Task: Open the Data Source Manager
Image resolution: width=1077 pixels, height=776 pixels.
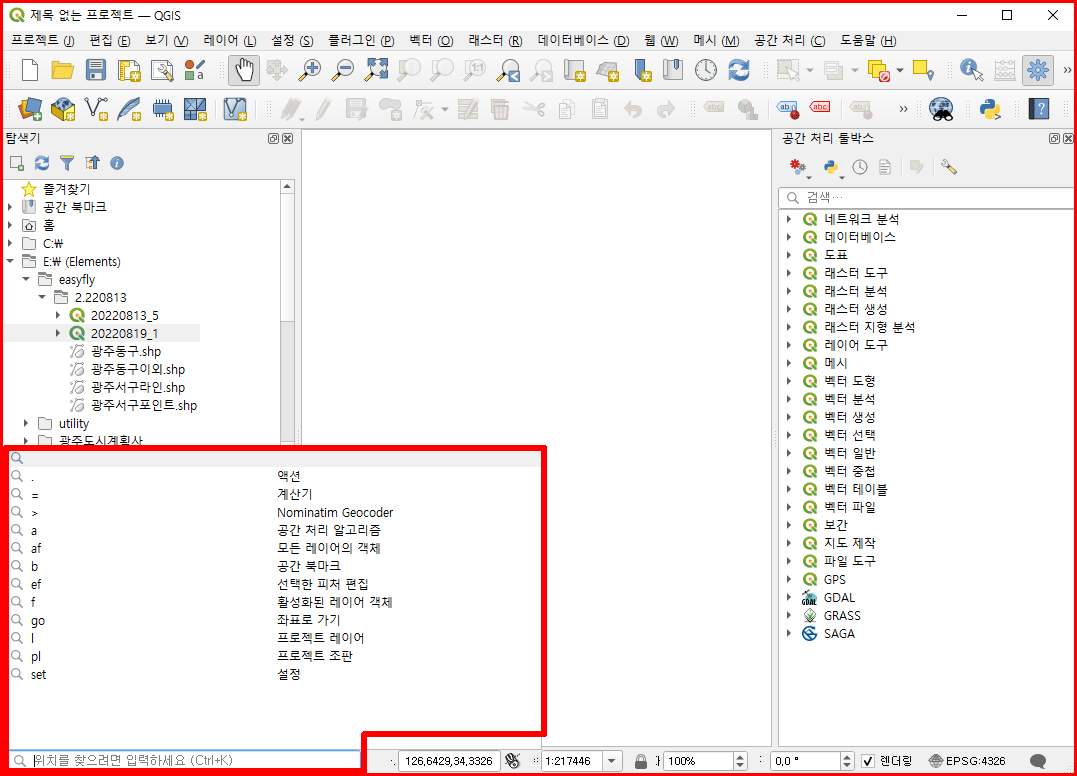Action: 30,109
